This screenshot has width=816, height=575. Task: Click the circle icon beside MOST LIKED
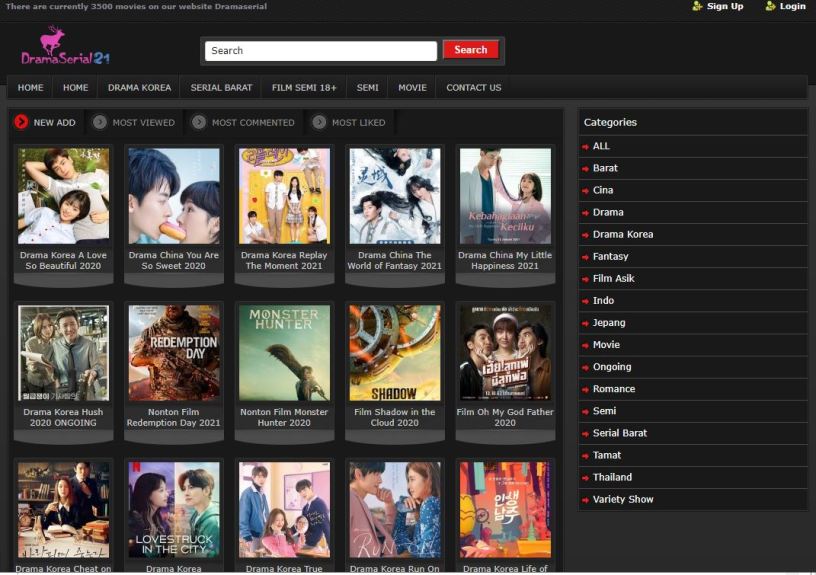coord(319,122)
